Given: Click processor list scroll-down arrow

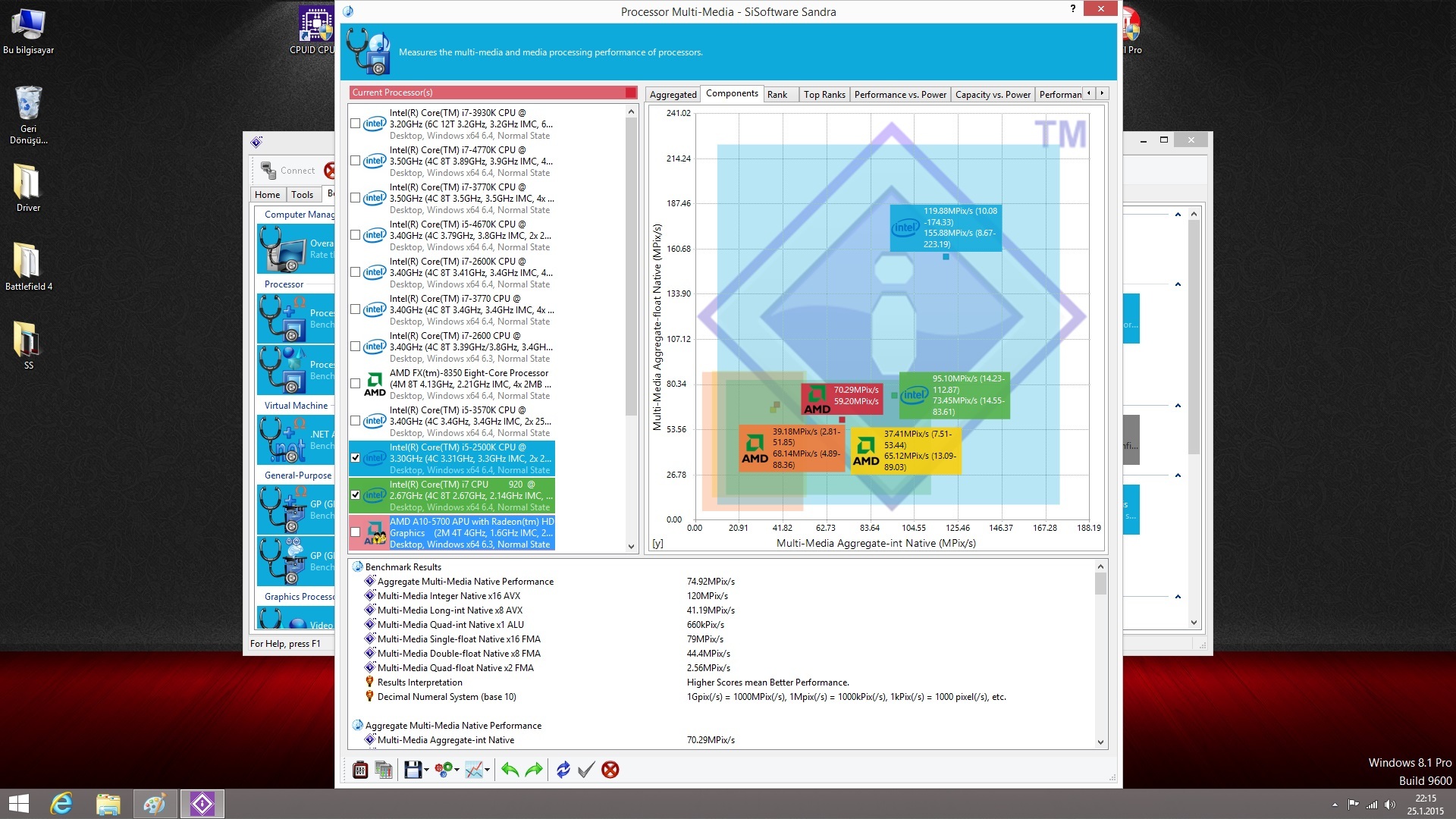Looking at the screenshot, I should click(x=631, y=546).
